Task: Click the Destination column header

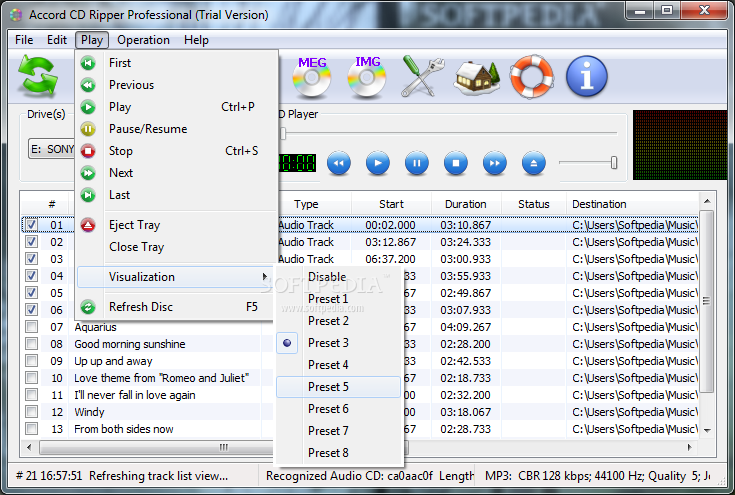Action: [x=632, y=204]
